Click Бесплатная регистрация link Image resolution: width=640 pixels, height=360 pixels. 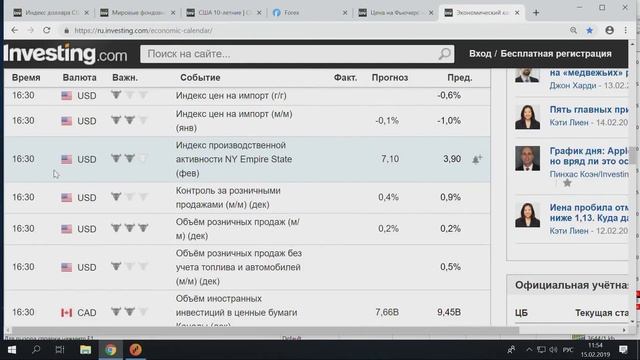[556, 54]
